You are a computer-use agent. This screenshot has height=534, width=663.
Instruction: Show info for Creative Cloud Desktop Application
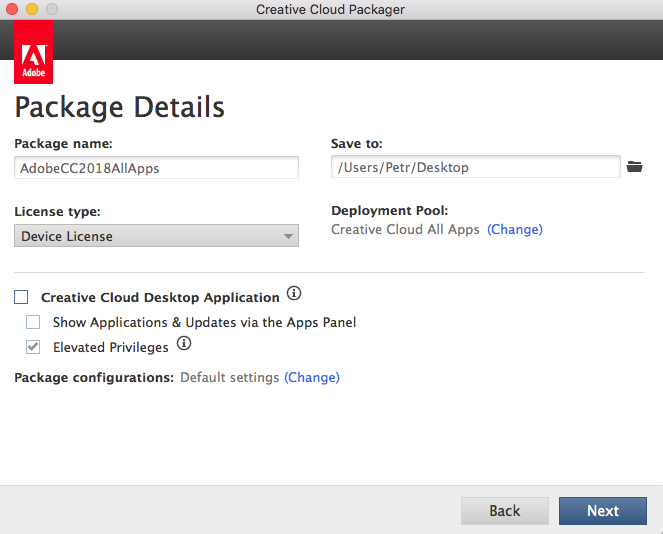click(x=294, y=293)
